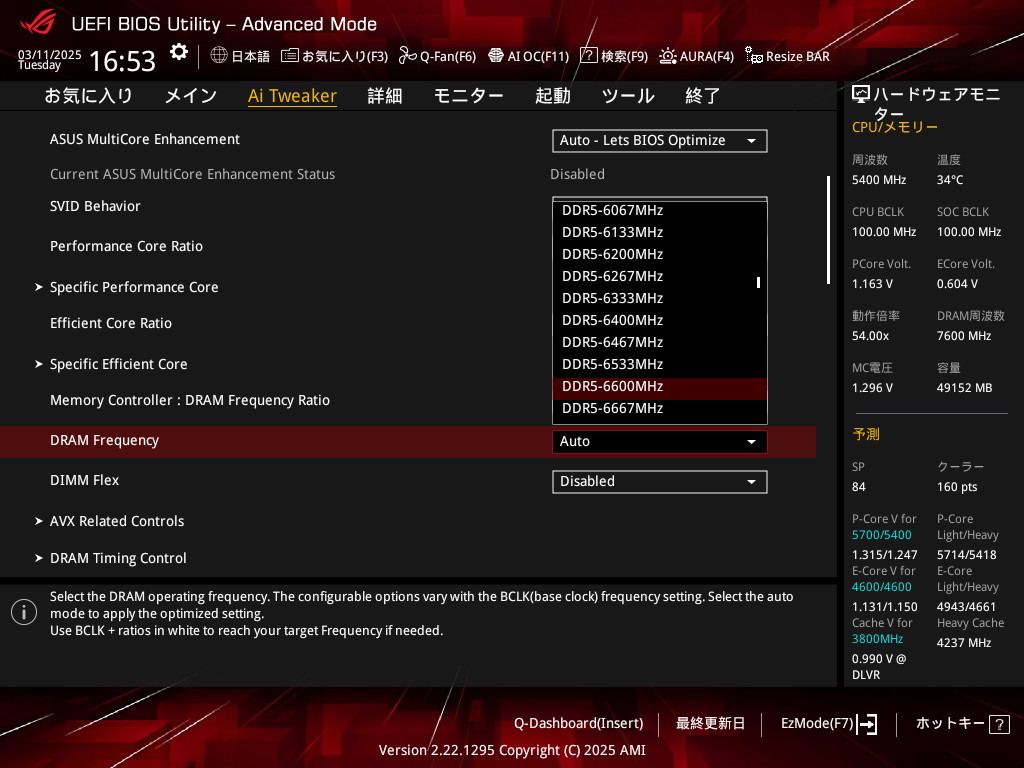Expand the AVX Related Controls submenu
Viewport: 1024px width, 768px height.
[117, 521]
